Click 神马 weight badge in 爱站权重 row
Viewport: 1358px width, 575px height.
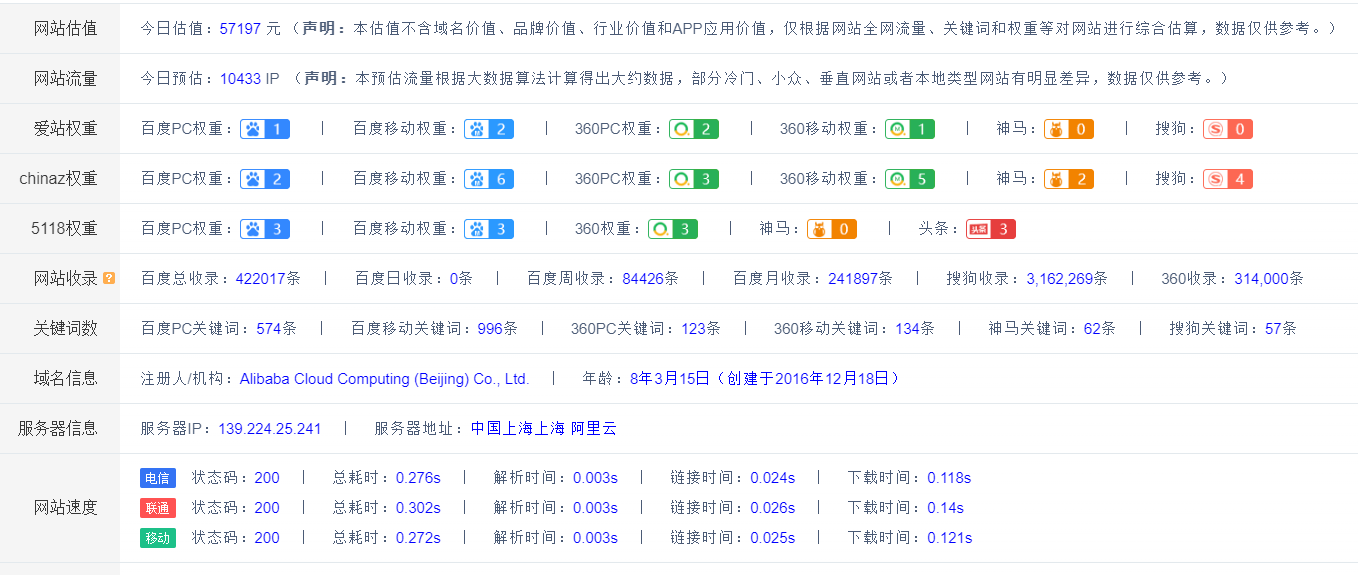[x=1069, y=129]
